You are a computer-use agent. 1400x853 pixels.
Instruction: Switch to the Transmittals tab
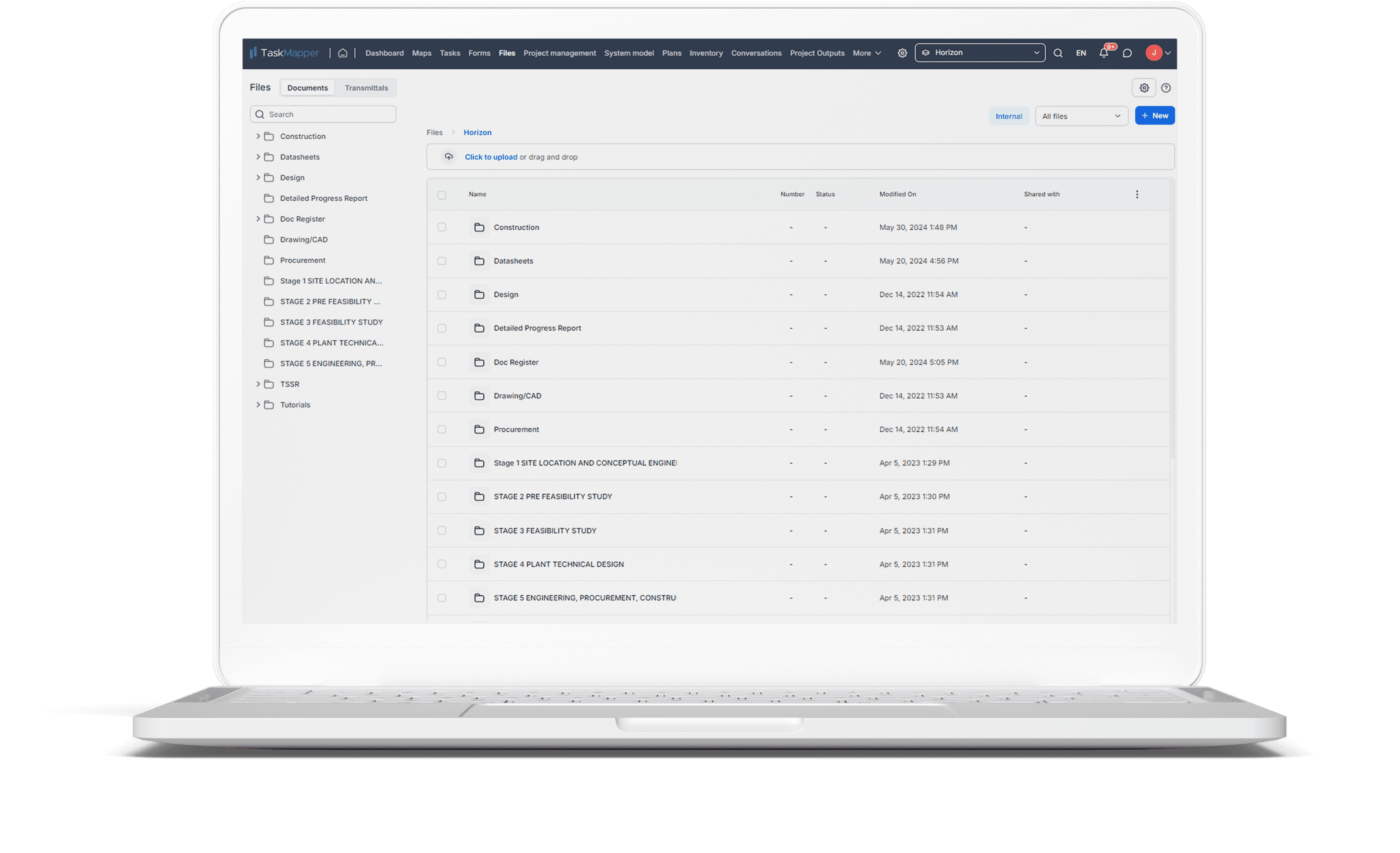coord(366,87)
